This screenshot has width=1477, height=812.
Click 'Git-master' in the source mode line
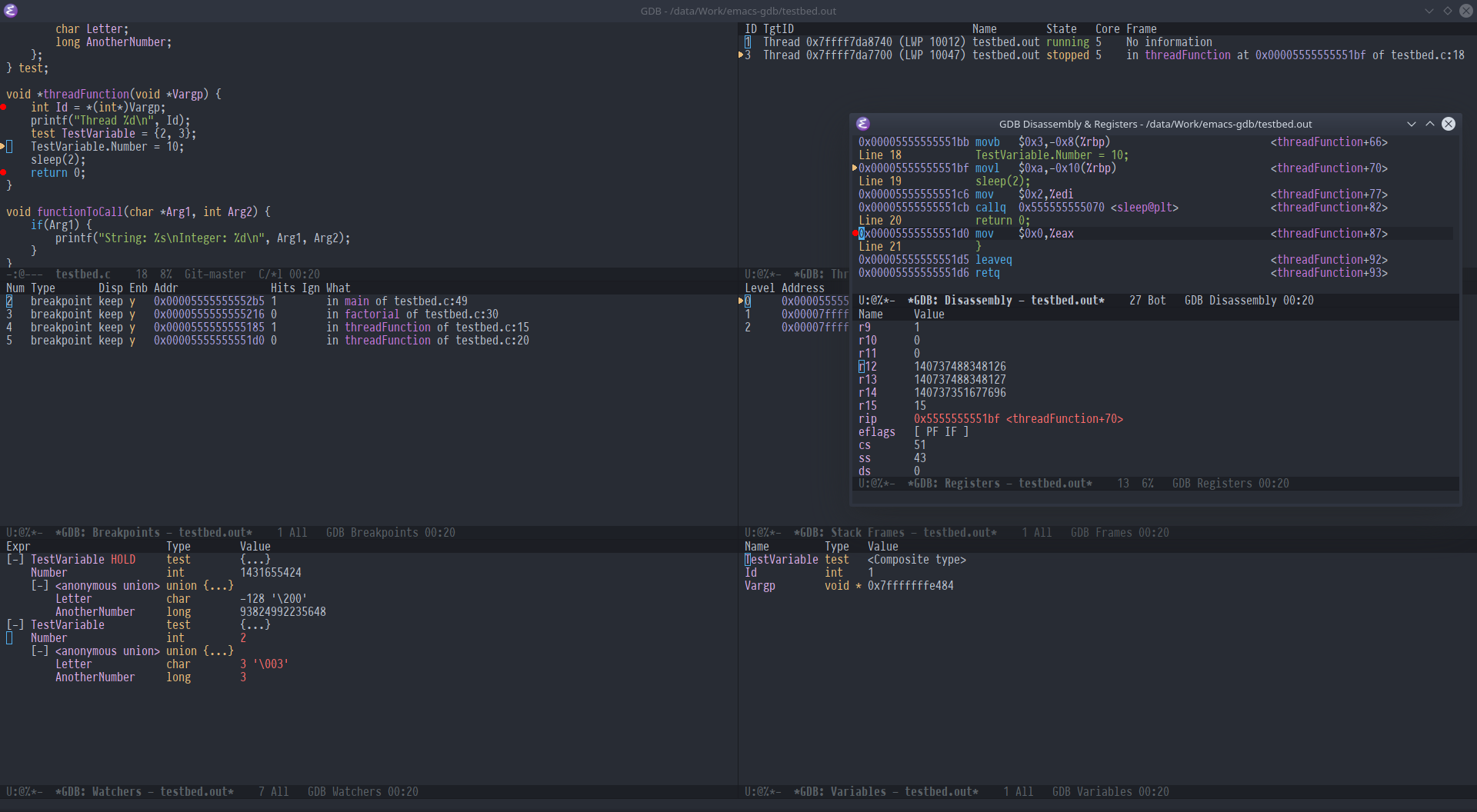tap(215, 275)
